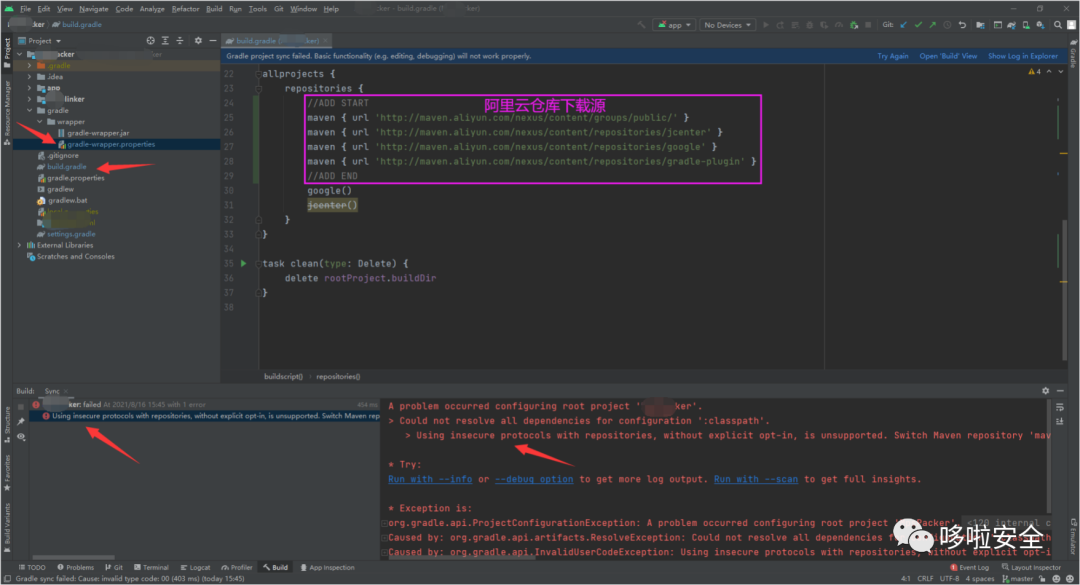The height and width of the screenshot is (585, 1080).
Task: Click the Git Update Project blue arrow
Action: click(903, 25)
